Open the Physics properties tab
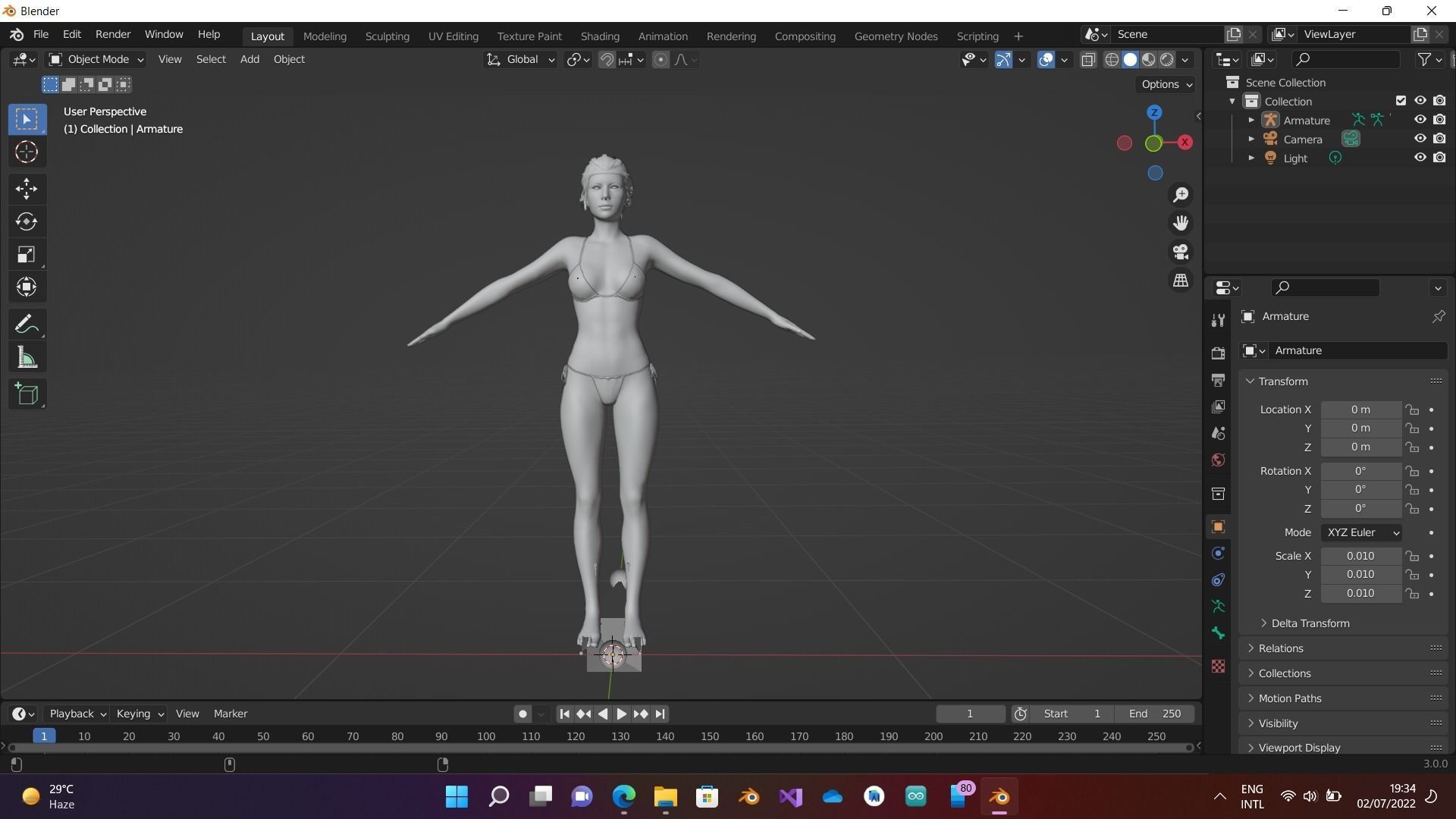The height and width of the screenshot is (819, 1456). pos(1218,554)
